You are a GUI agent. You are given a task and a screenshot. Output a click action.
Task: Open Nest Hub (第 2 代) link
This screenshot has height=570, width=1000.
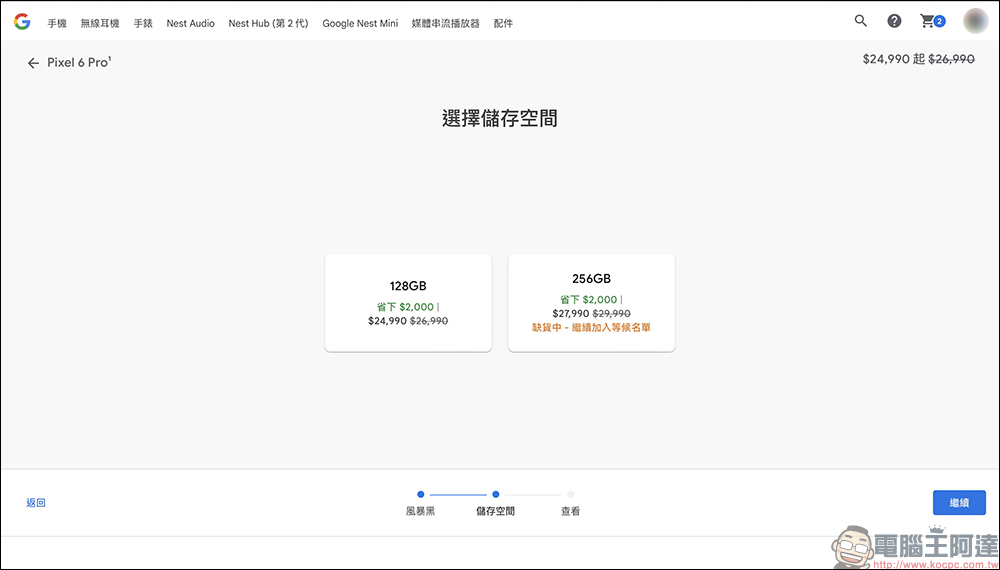pyautogui.click(x=268, y=23)
